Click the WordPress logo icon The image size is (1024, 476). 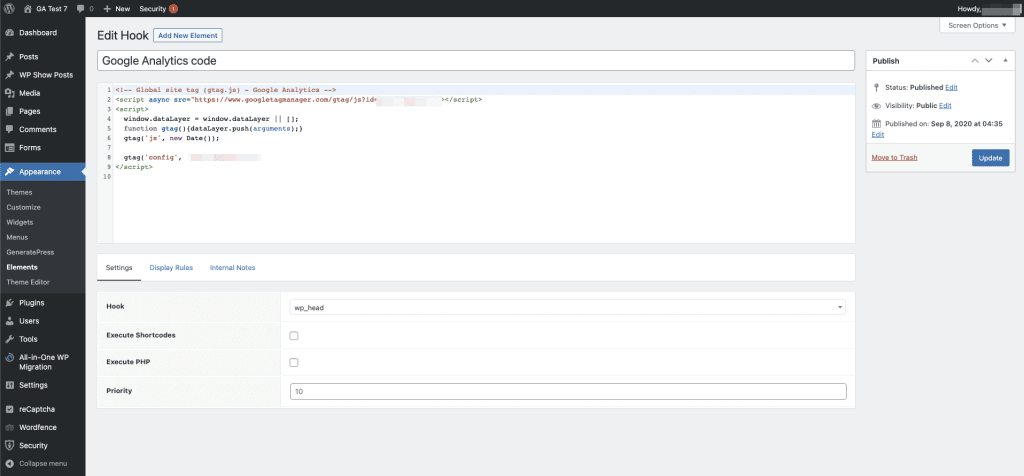pyautogui.click(x=9, y=8)
